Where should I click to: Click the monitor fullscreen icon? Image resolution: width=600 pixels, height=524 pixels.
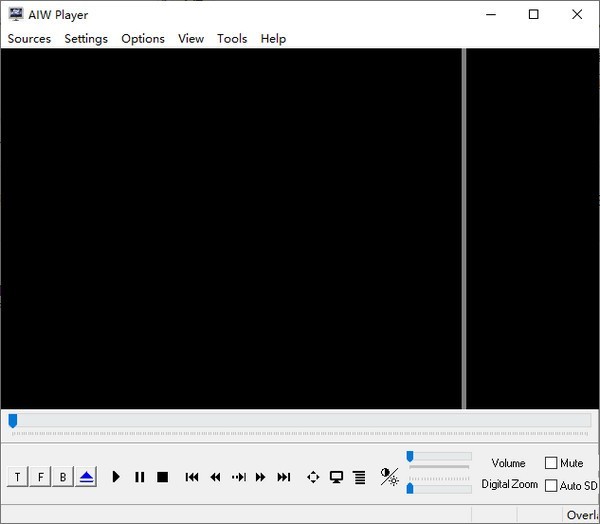click(x=336, y=477)
